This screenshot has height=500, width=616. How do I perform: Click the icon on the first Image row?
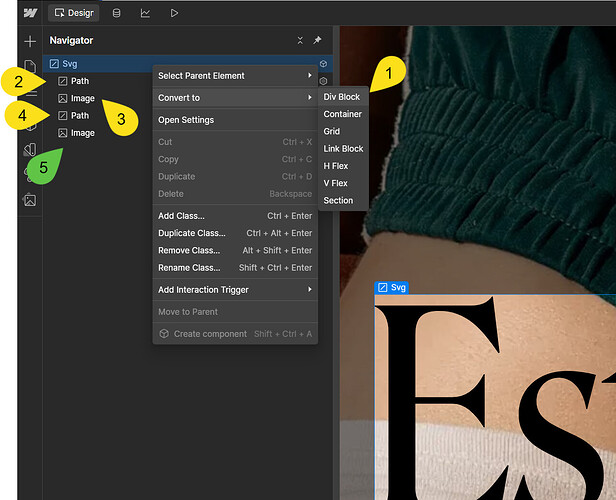click(x=62, y=98)
